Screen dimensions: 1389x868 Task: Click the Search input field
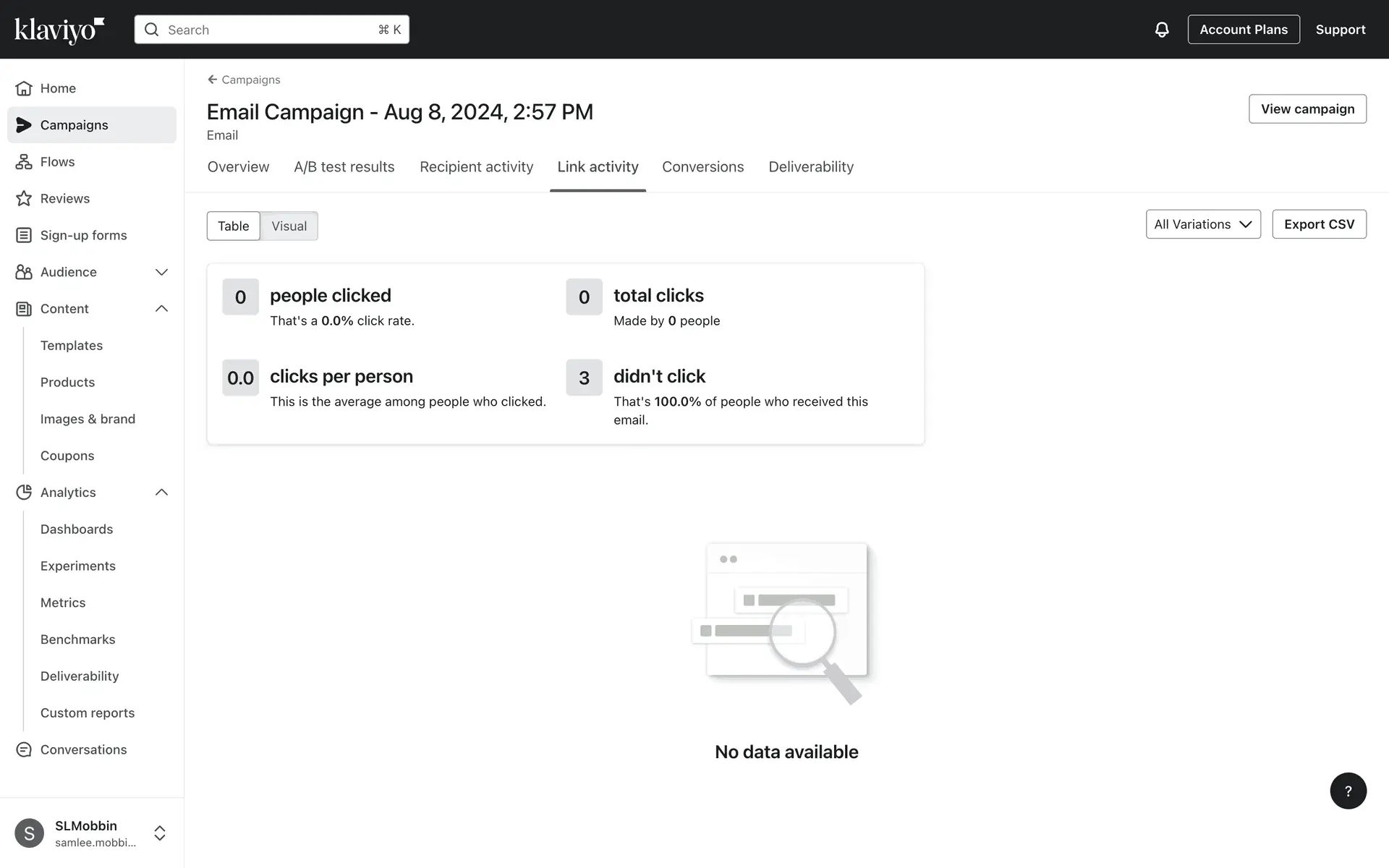[271, 30]
